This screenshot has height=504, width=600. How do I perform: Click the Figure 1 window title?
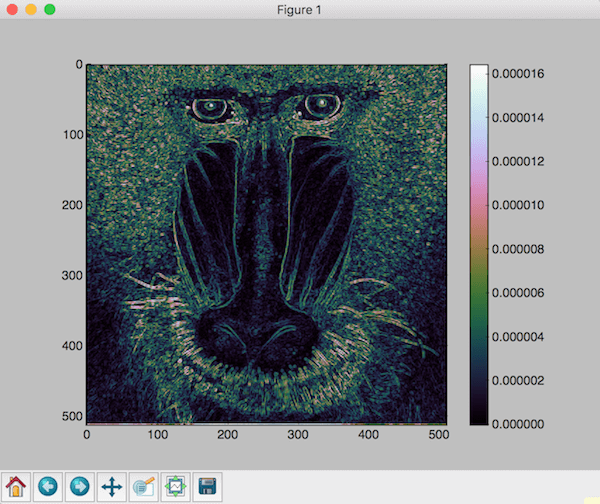click(x=299, y=10)
